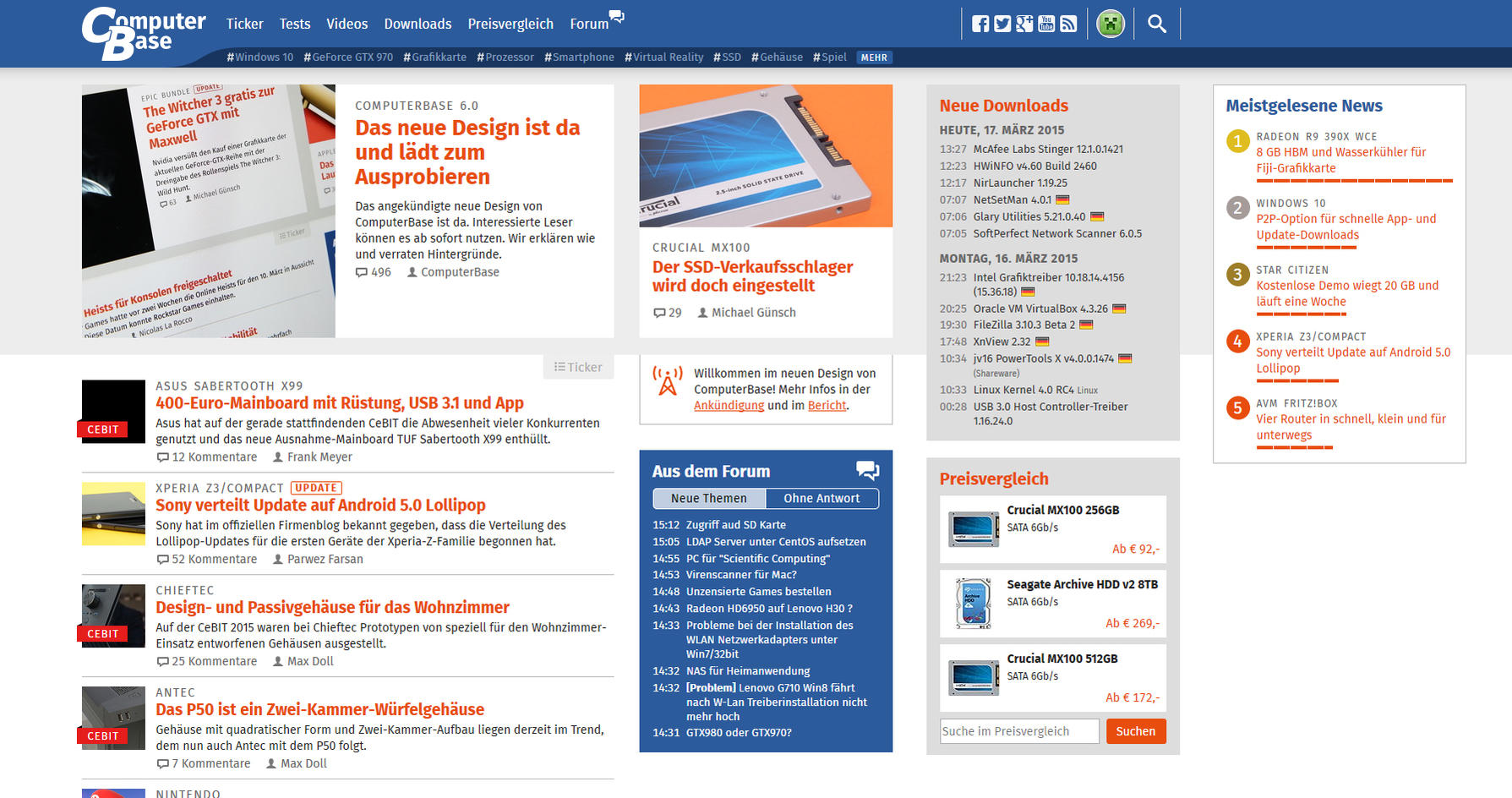Open the Facebook social icon in header

tap(980, 24)
